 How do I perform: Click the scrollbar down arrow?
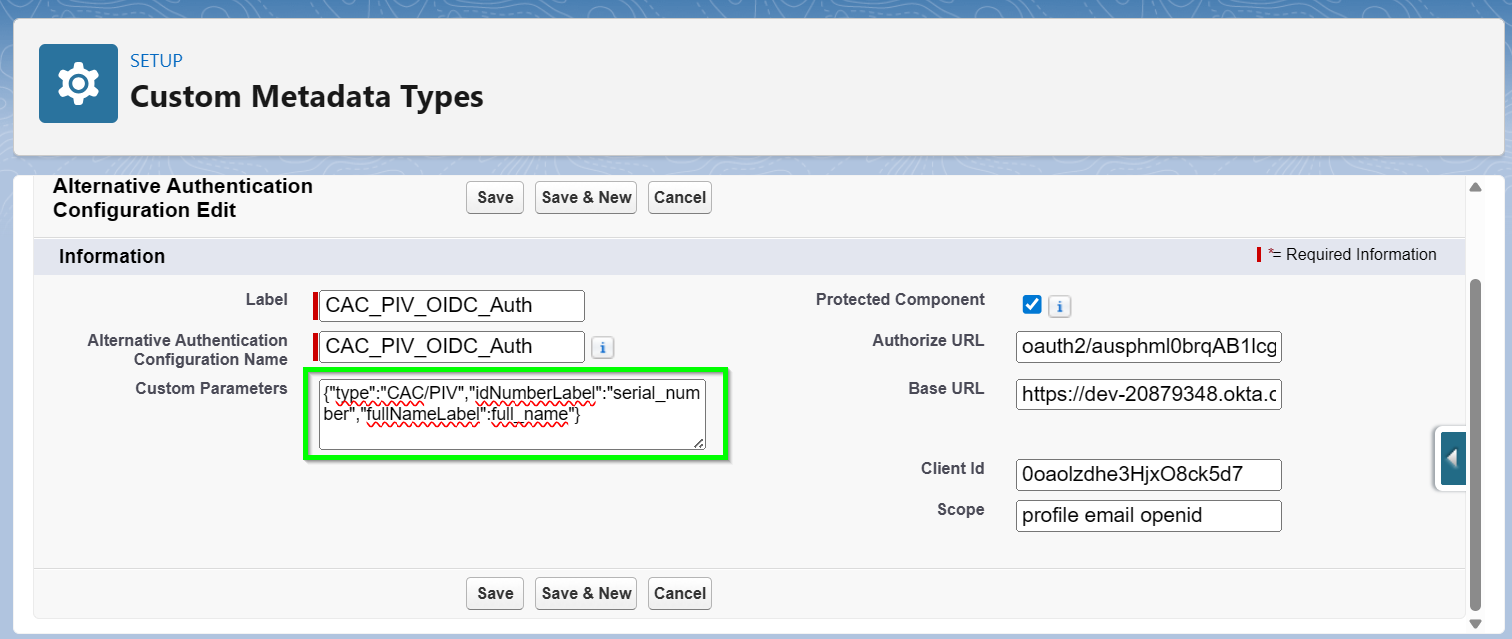[x=1474, y=621]
